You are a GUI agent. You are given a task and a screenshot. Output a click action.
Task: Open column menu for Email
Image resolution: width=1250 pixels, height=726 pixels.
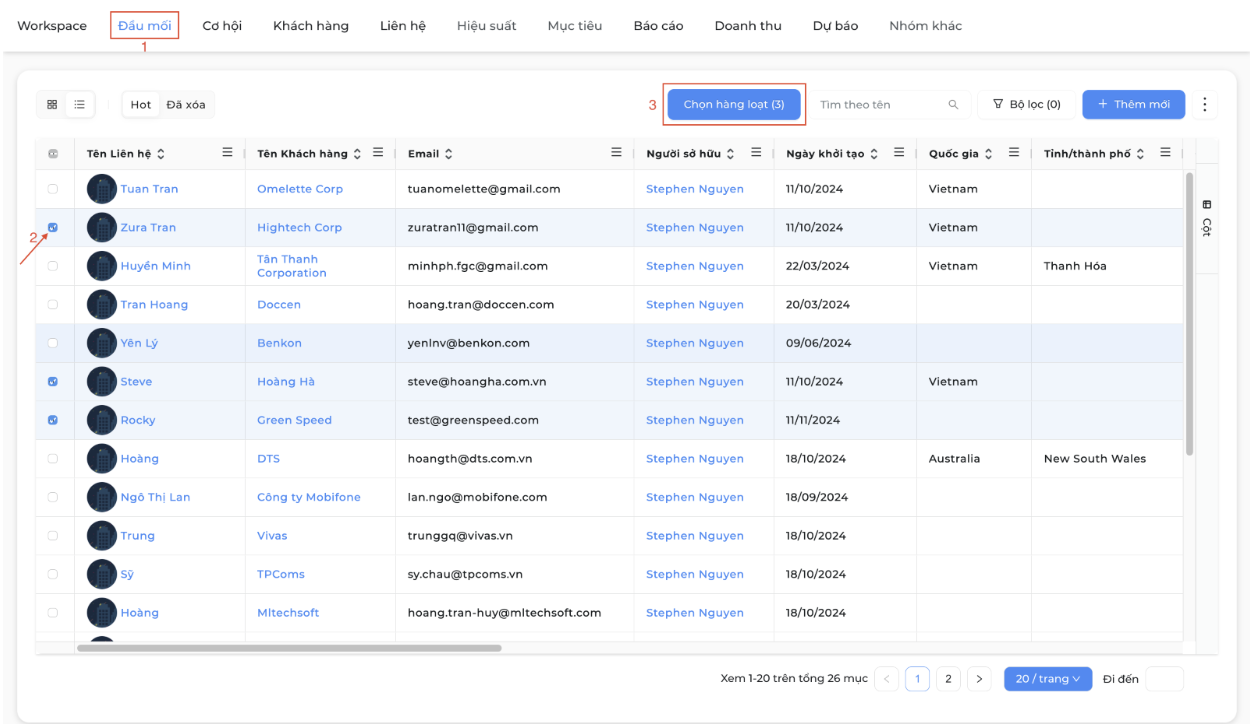tap(617, 153)
